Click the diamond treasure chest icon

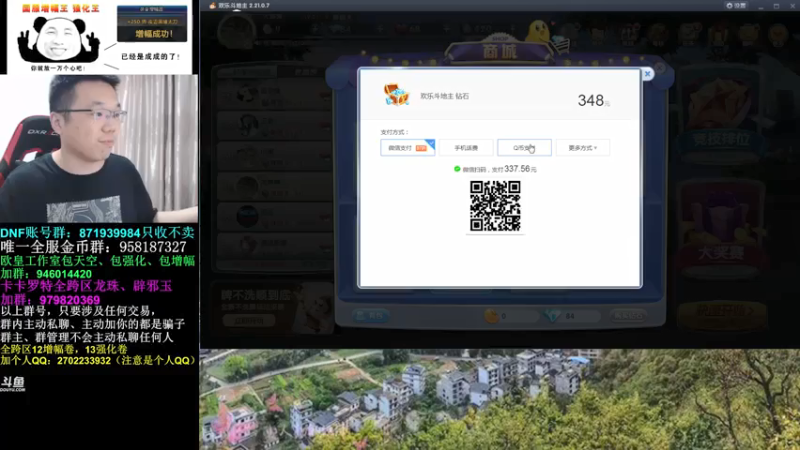coord(396,95)
